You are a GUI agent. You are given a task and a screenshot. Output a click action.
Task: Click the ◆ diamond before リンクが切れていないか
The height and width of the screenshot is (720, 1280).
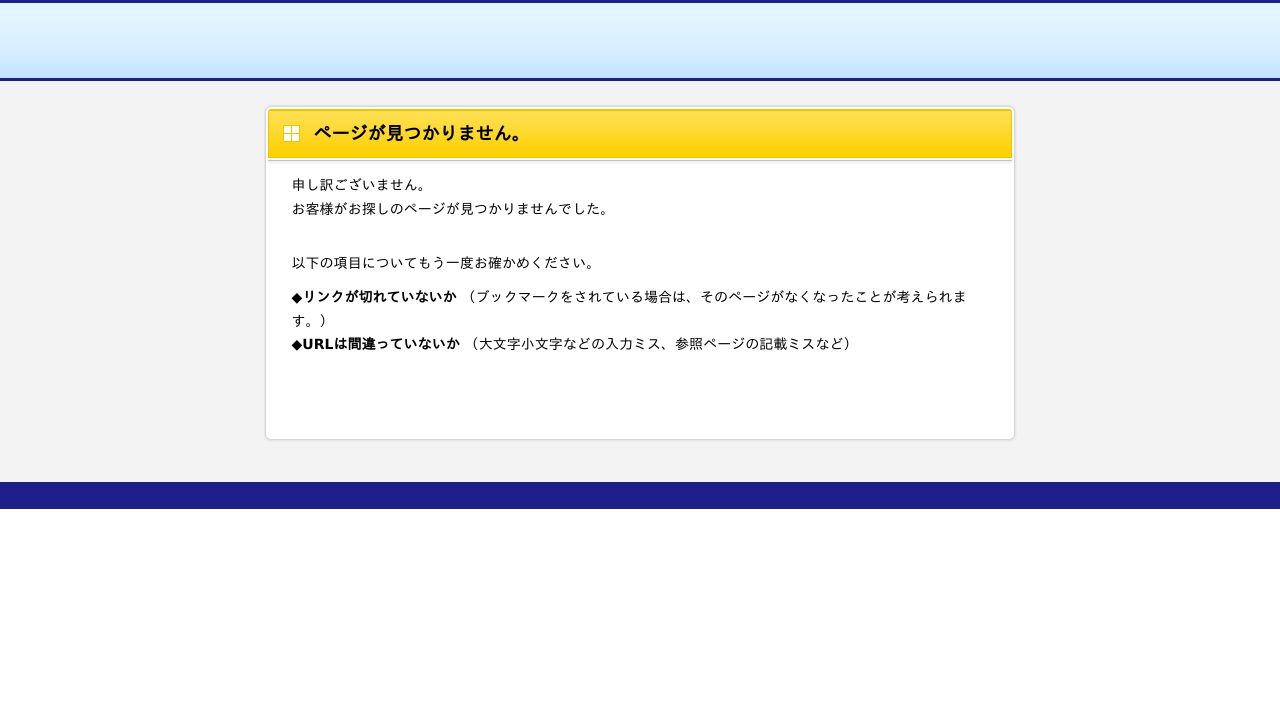pos(295,297)
